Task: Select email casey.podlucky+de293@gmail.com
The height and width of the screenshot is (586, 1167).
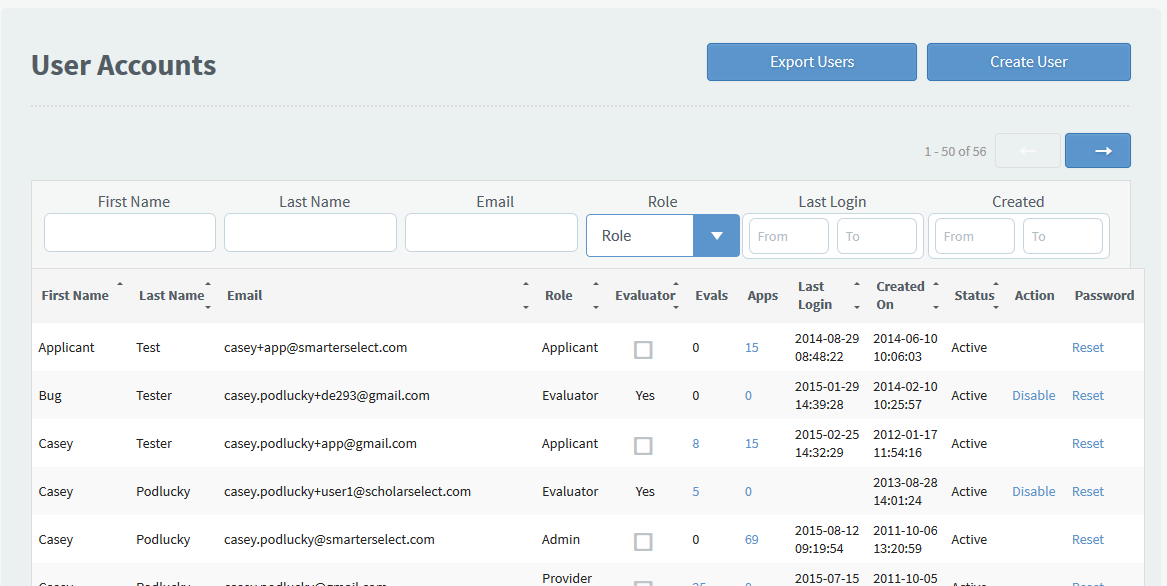Action: (x=327, y=395)
